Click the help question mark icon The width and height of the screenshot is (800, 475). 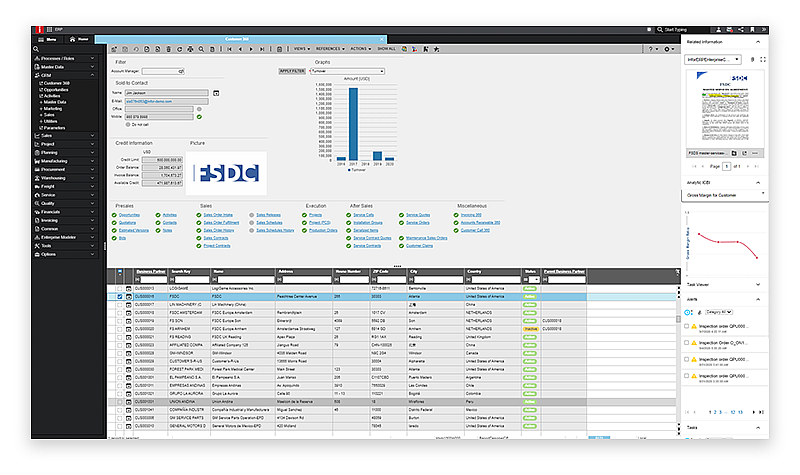[x=651, y=48]
